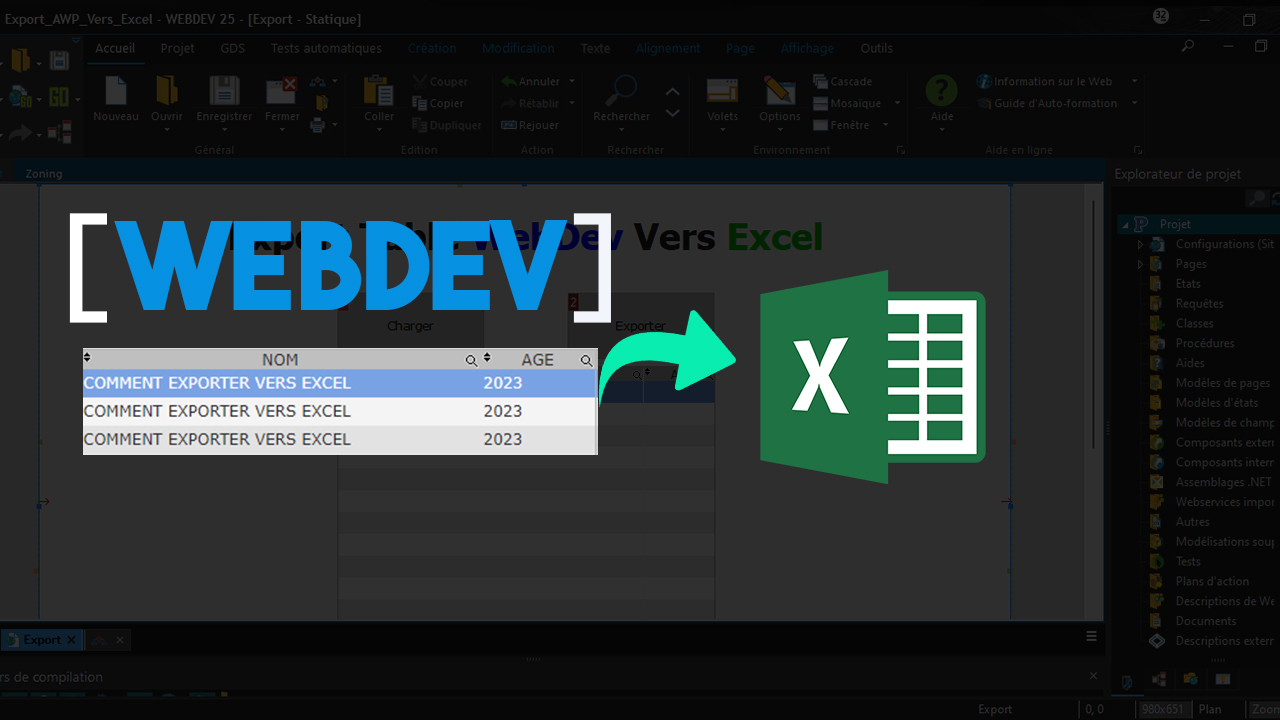Screen dimensions: 1280x720
Task: Click the 980x651 size in status bar
Action: coord(1165,709)
